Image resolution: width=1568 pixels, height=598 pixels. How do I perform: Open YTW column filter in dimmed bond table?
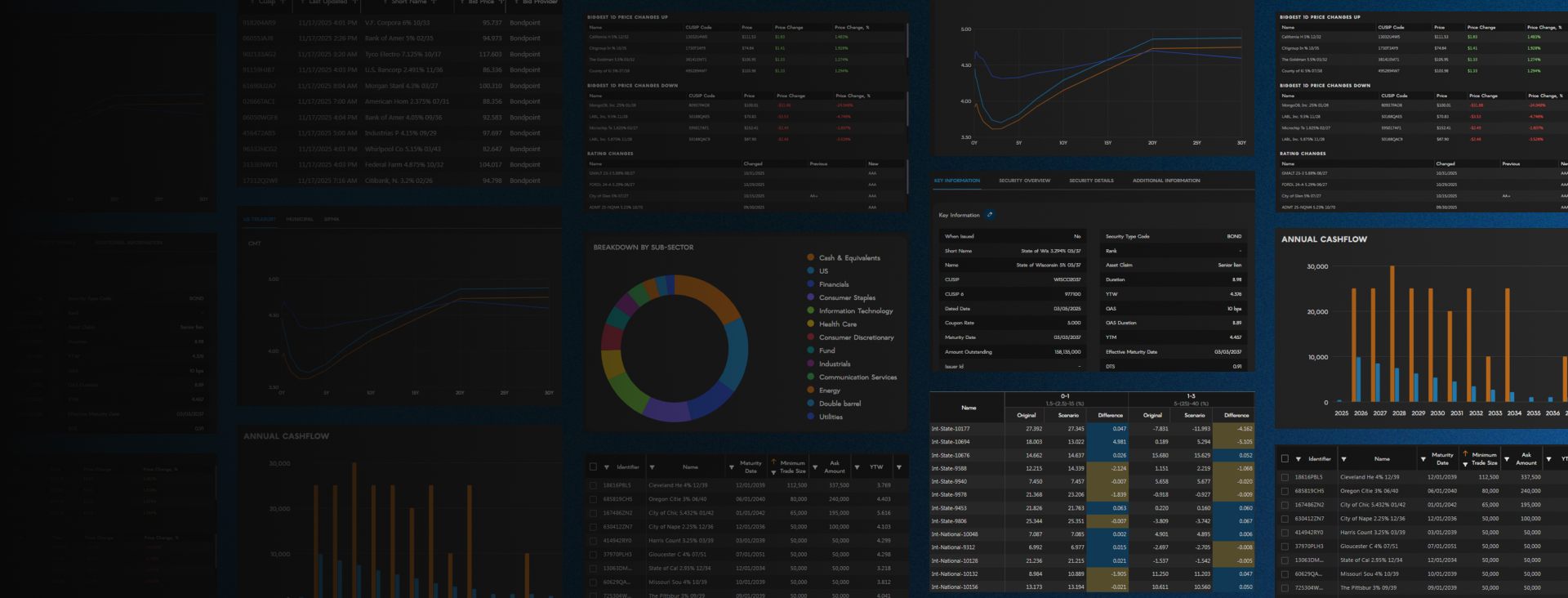[857, 467]
